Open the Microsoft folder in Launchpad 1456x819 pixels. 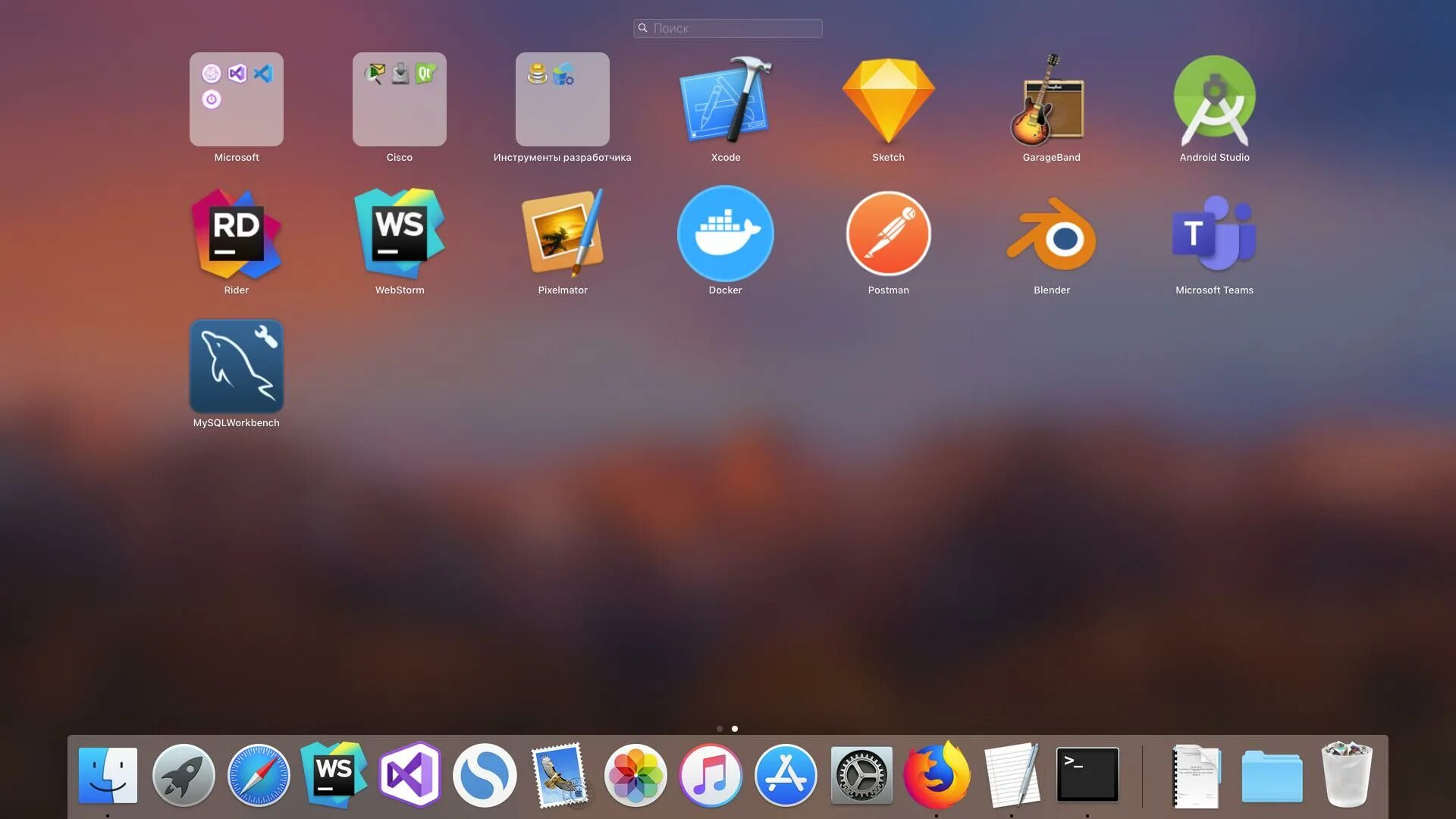(x=236, y=99)
